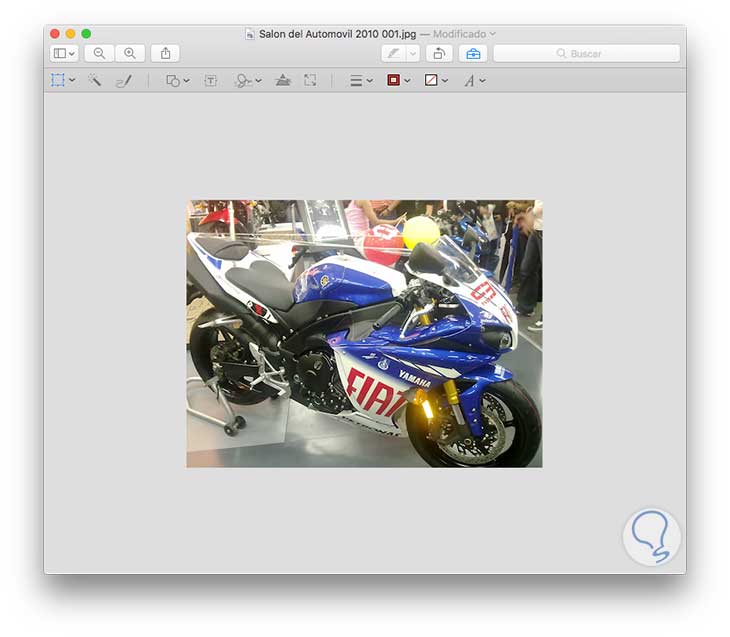Click the file name Salon del Automovil 2010 001.jpg
The image size is (730, 637).
coord(338,34)
